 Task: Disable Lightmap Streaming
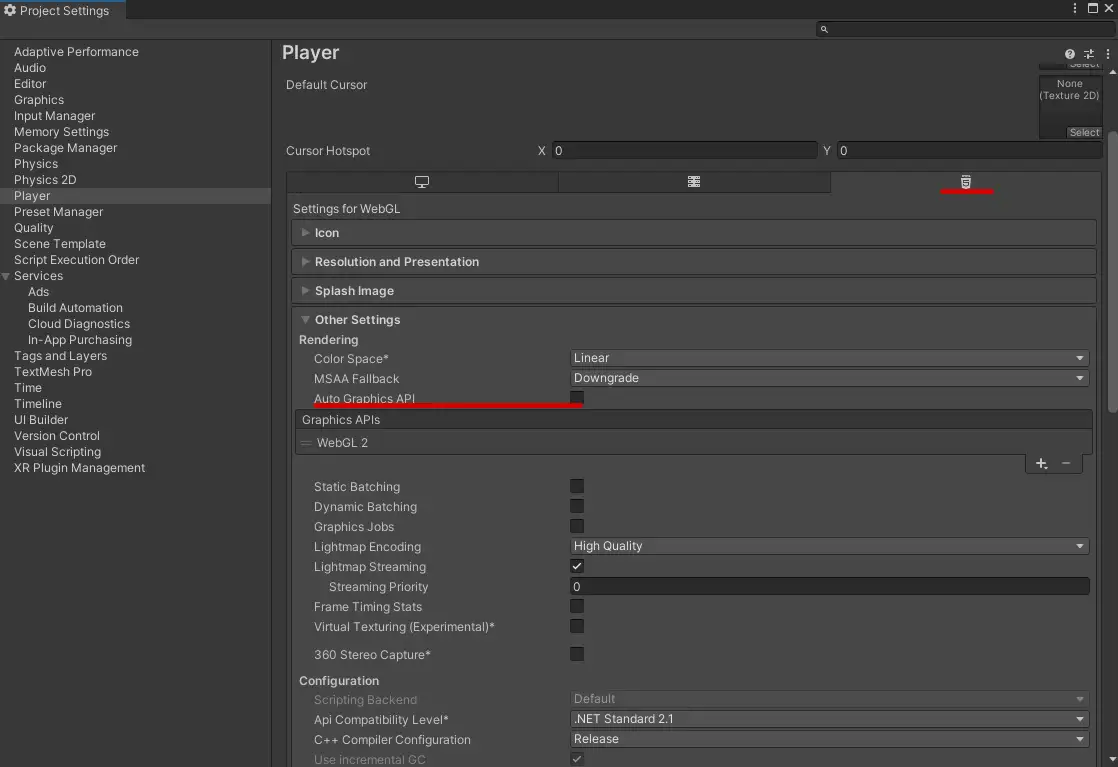pos(577,566)
